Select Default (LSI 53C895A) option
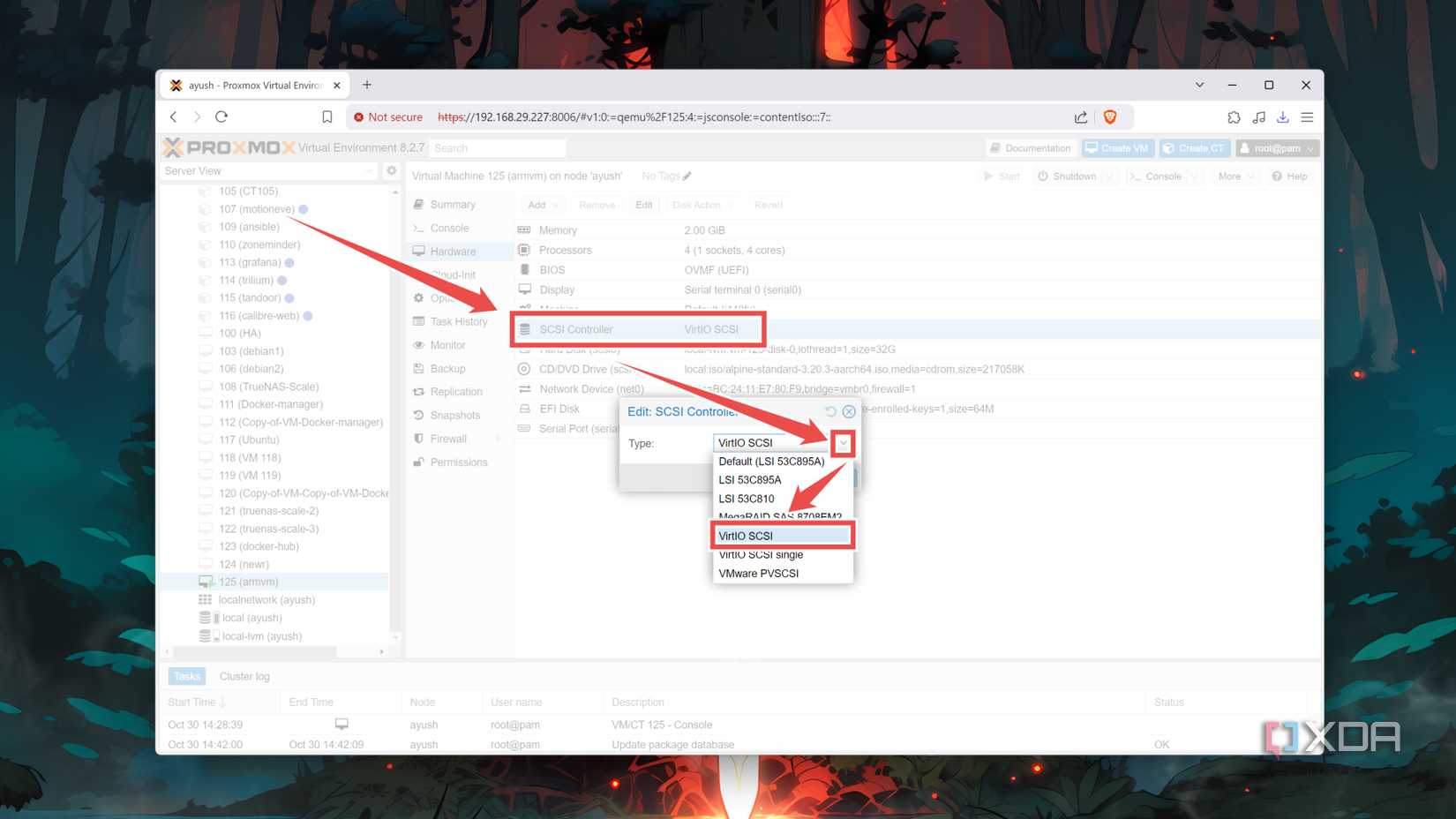This screenshot has height=819, width=1456. coord(783,461)
